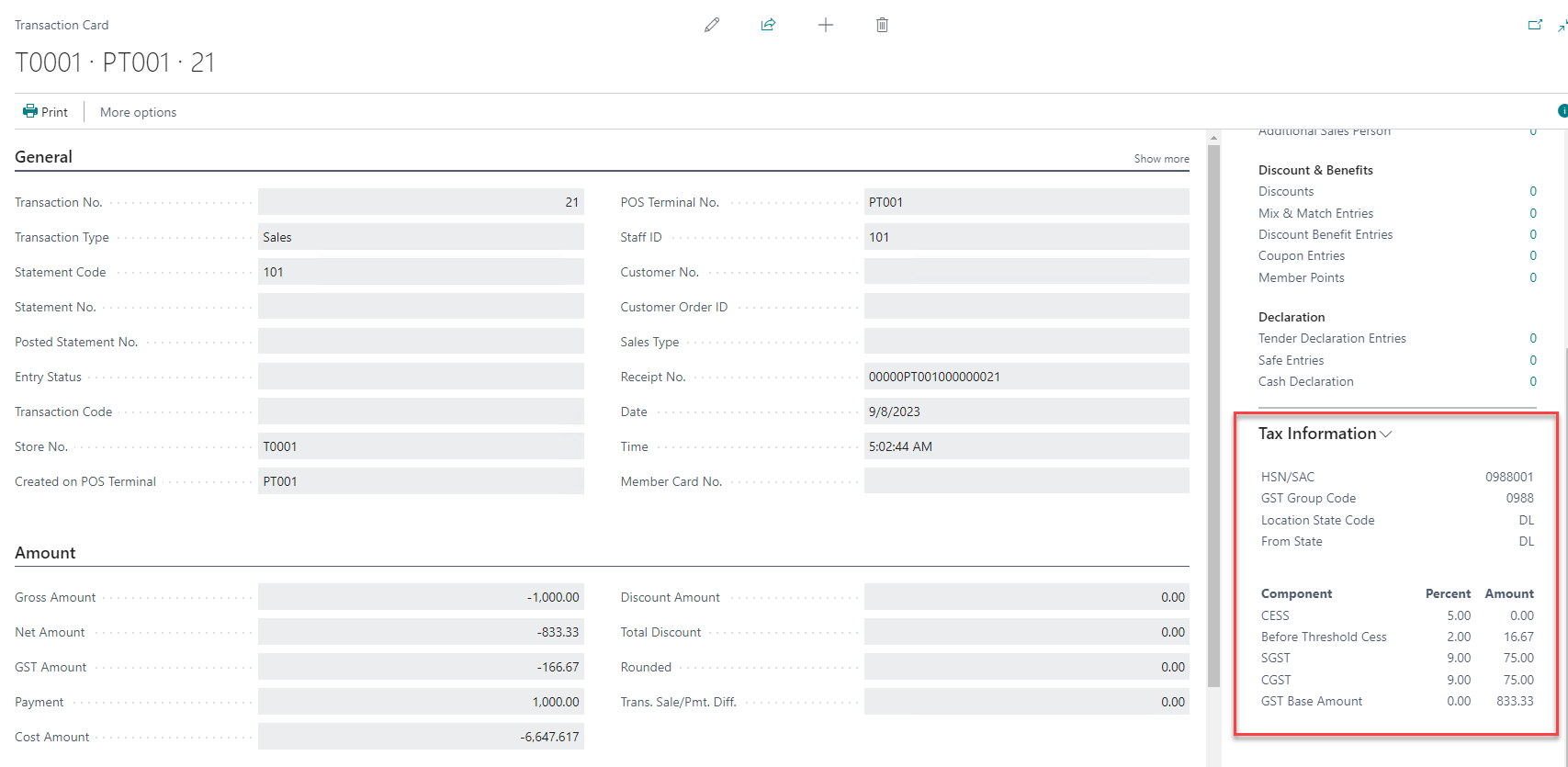
Task: Click the Staff ID field
Action: [x=1025, y=237]
